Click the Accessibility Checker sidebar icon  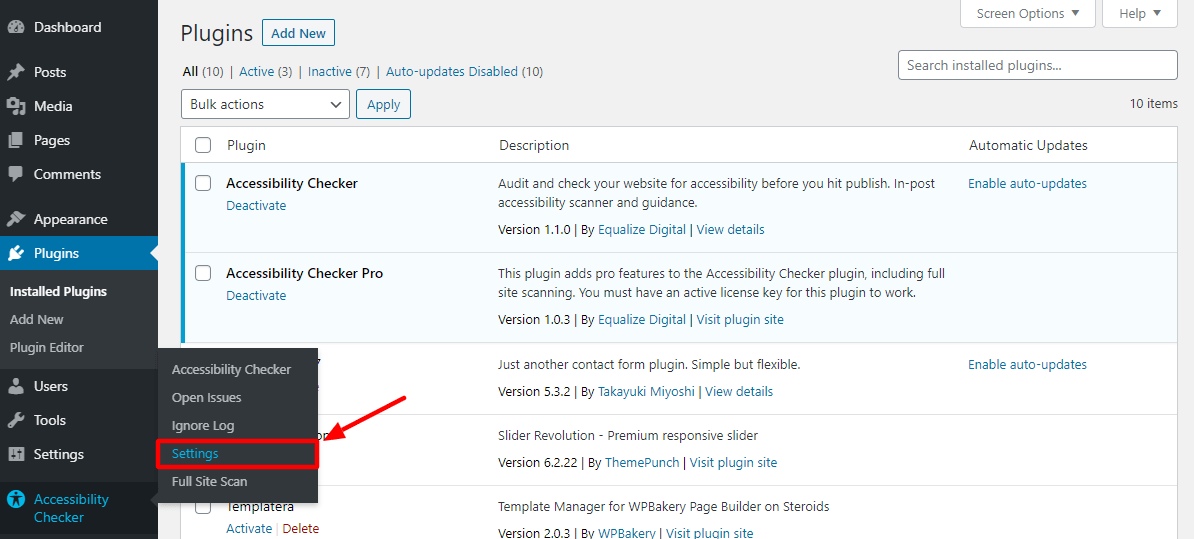click(x=16, y=499)
